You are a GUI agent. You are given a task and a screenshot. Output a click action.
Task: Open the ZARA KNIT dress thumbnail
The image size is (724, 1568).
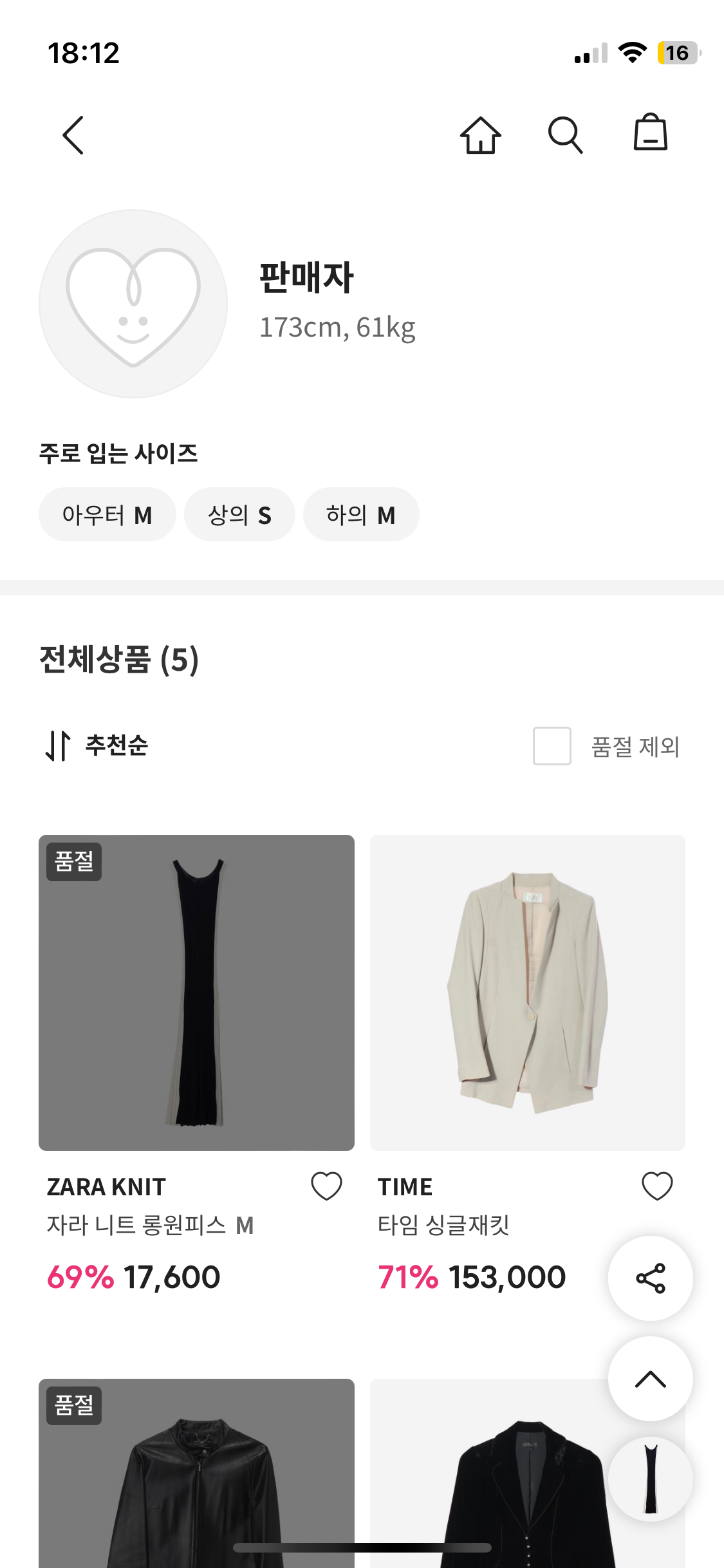click(196, 993)
